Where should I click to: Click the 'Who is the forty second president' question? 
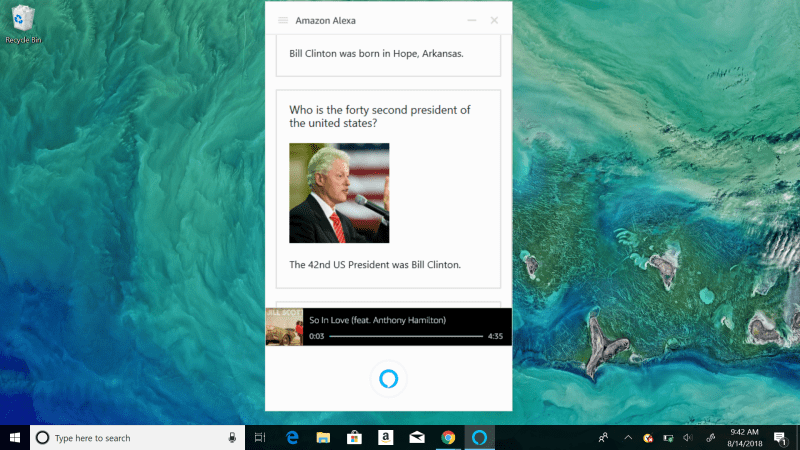(x=380, y=116)
